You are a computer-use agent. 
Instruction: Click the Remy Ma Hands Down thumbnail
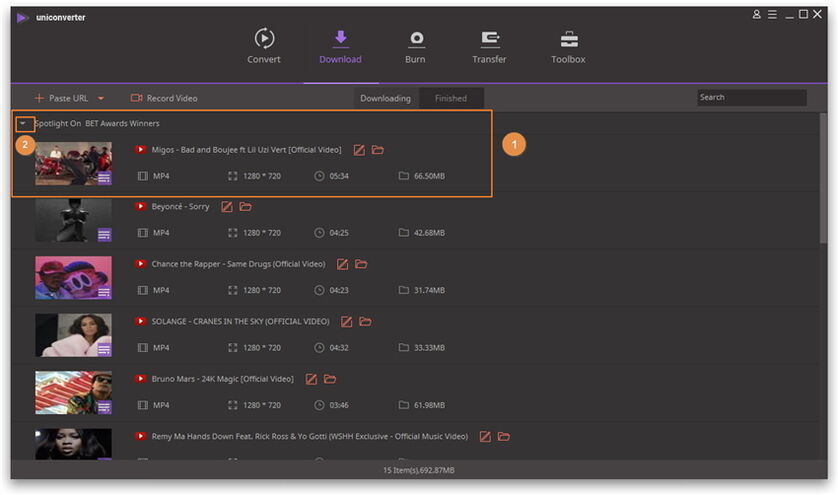click(74, 444)
